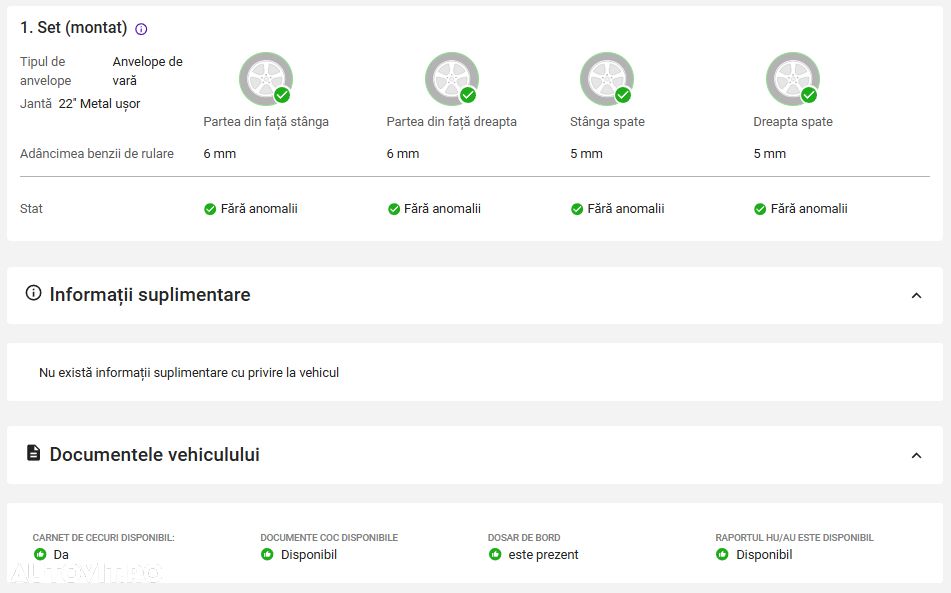Click the Informații suplimentare heading

(150, 295)
